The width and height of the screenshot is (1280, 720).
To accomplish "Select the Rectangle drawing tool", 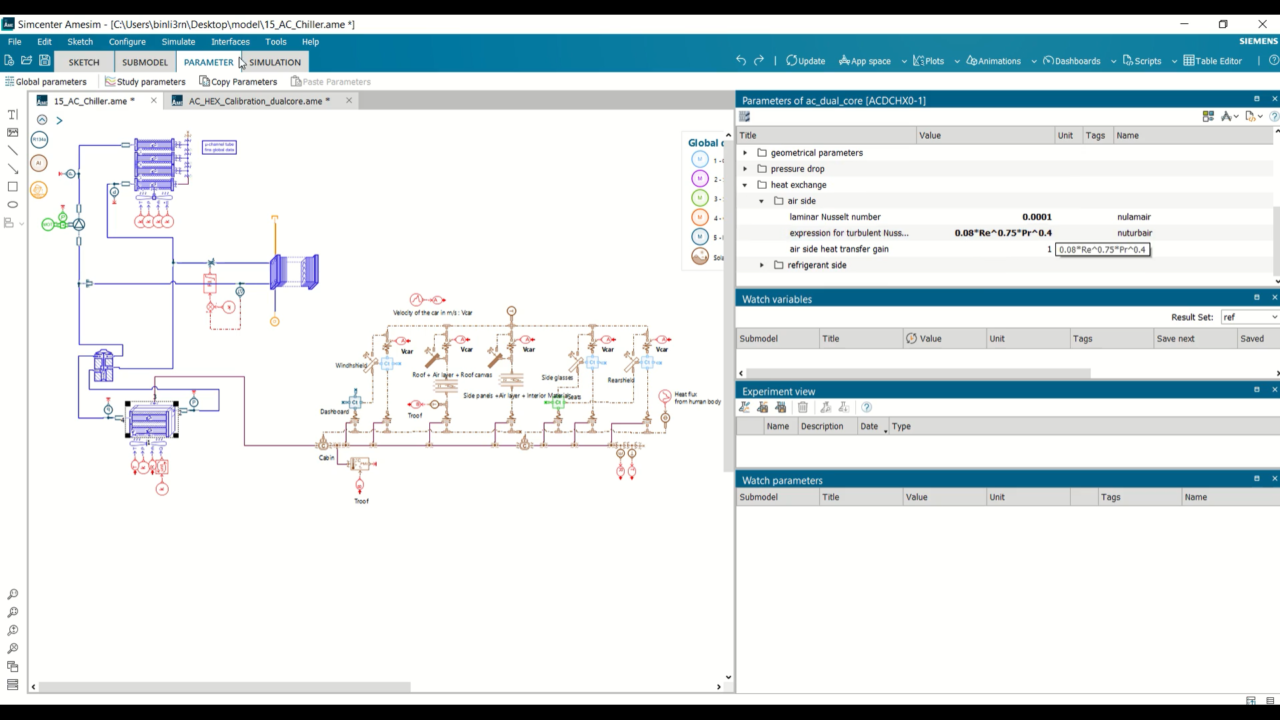I will (x=13, y=187).
